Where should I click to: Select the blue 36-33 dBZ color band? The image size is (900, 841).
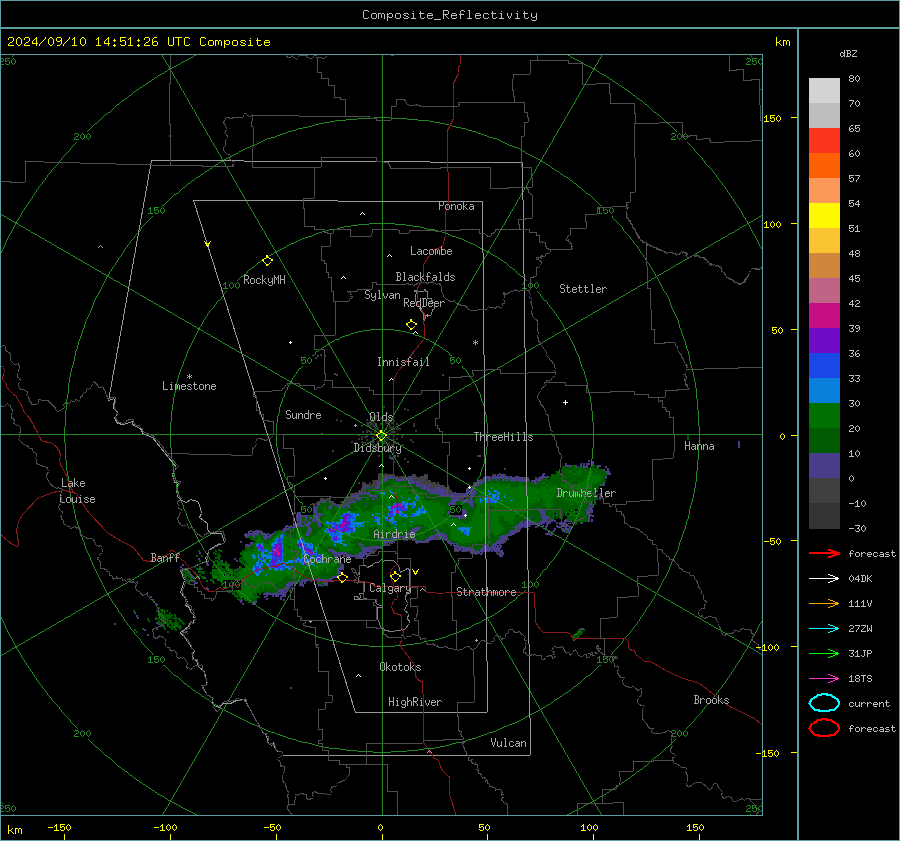point(824,366)
